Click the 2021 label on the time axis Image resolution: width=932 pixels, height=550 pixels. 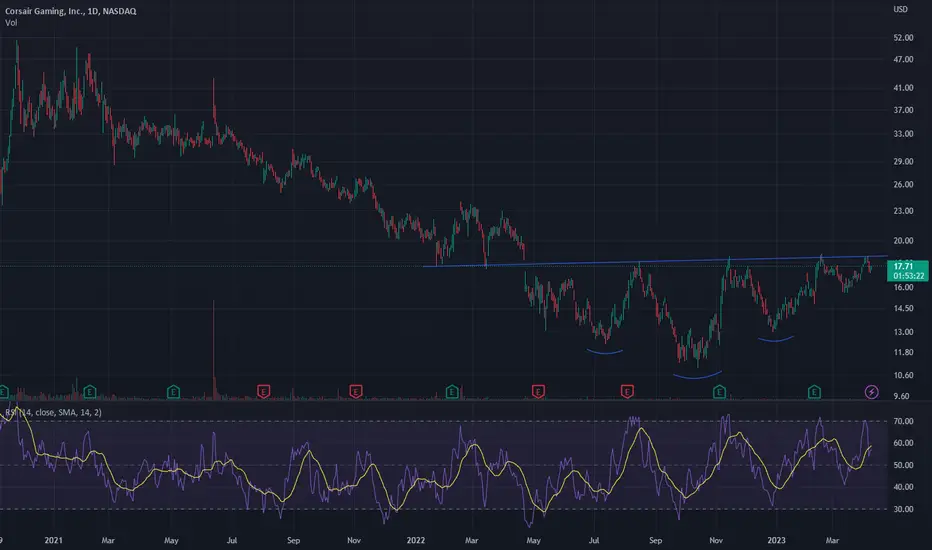[53, 540]
